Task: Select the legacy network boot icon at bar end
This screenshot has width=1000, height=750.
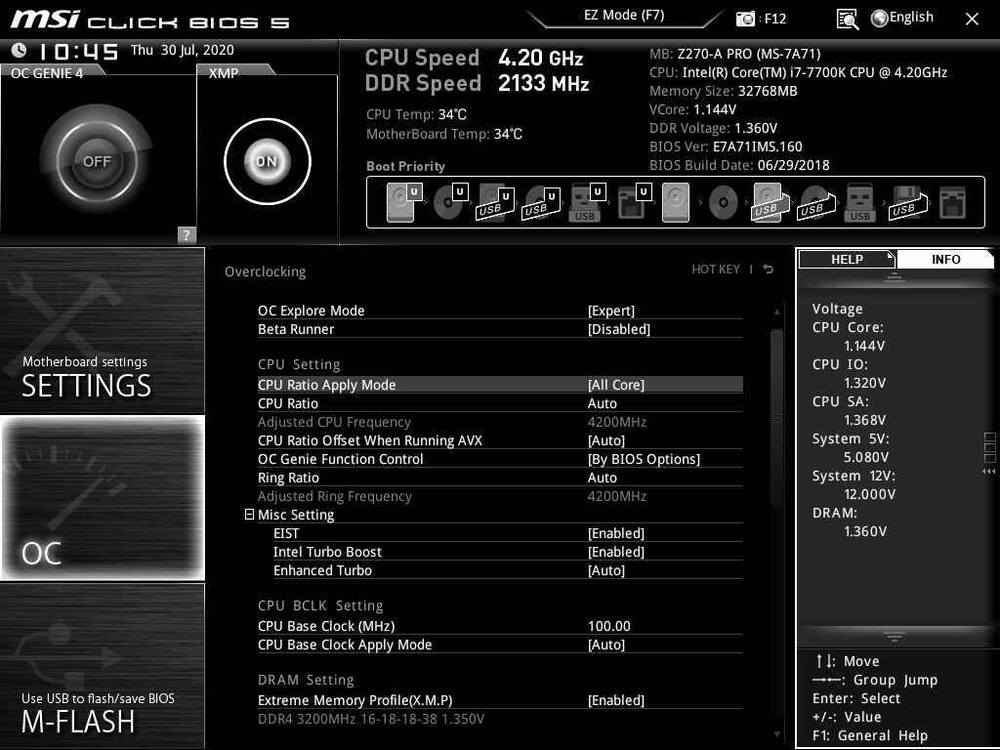Action: click(953, 203)
